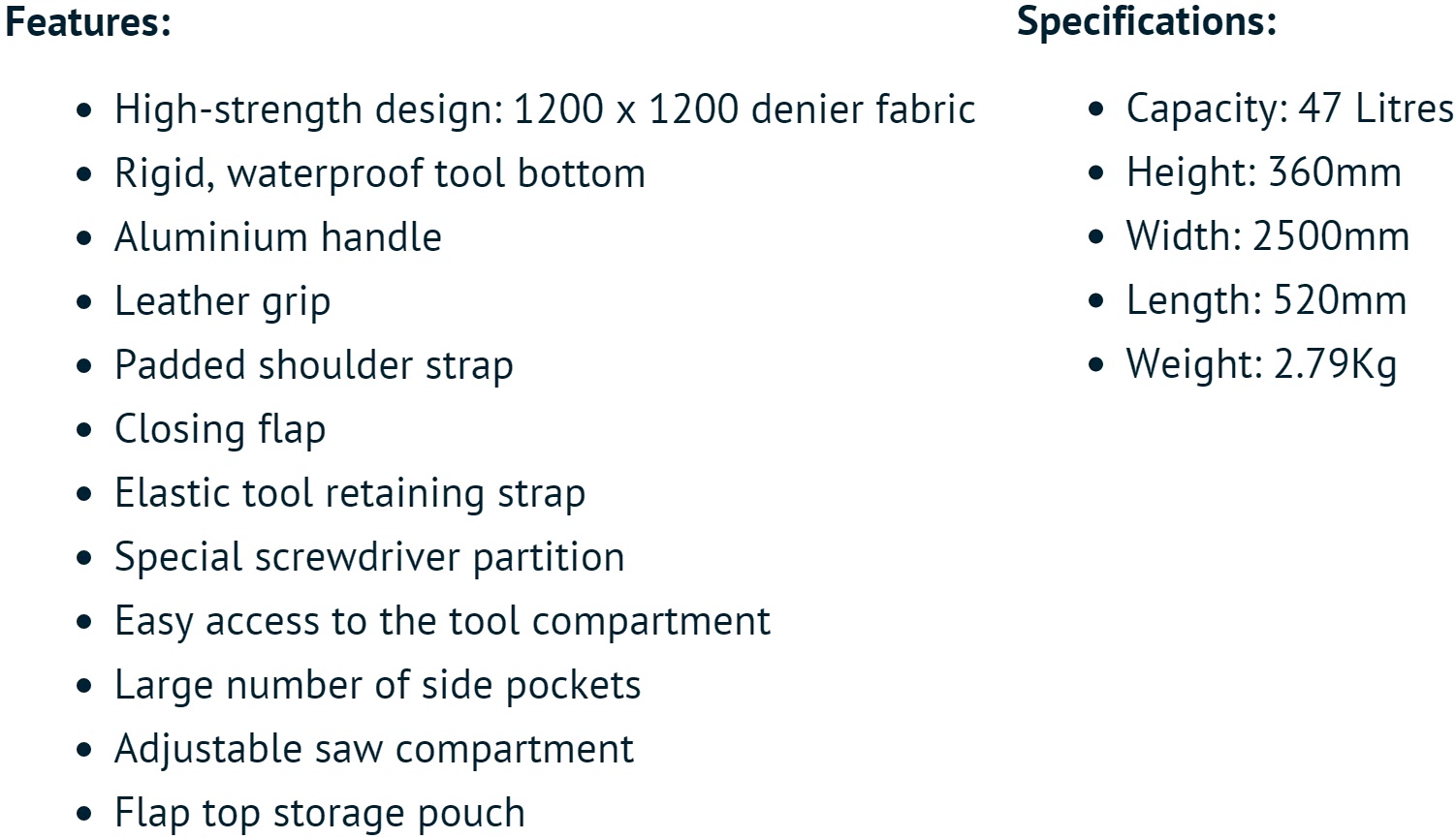Image resolution: width=1456 pixels, height=839 pixels.
Task: Click the 'Capacity: 47 Litres' specification
Action: [1288, 109]
